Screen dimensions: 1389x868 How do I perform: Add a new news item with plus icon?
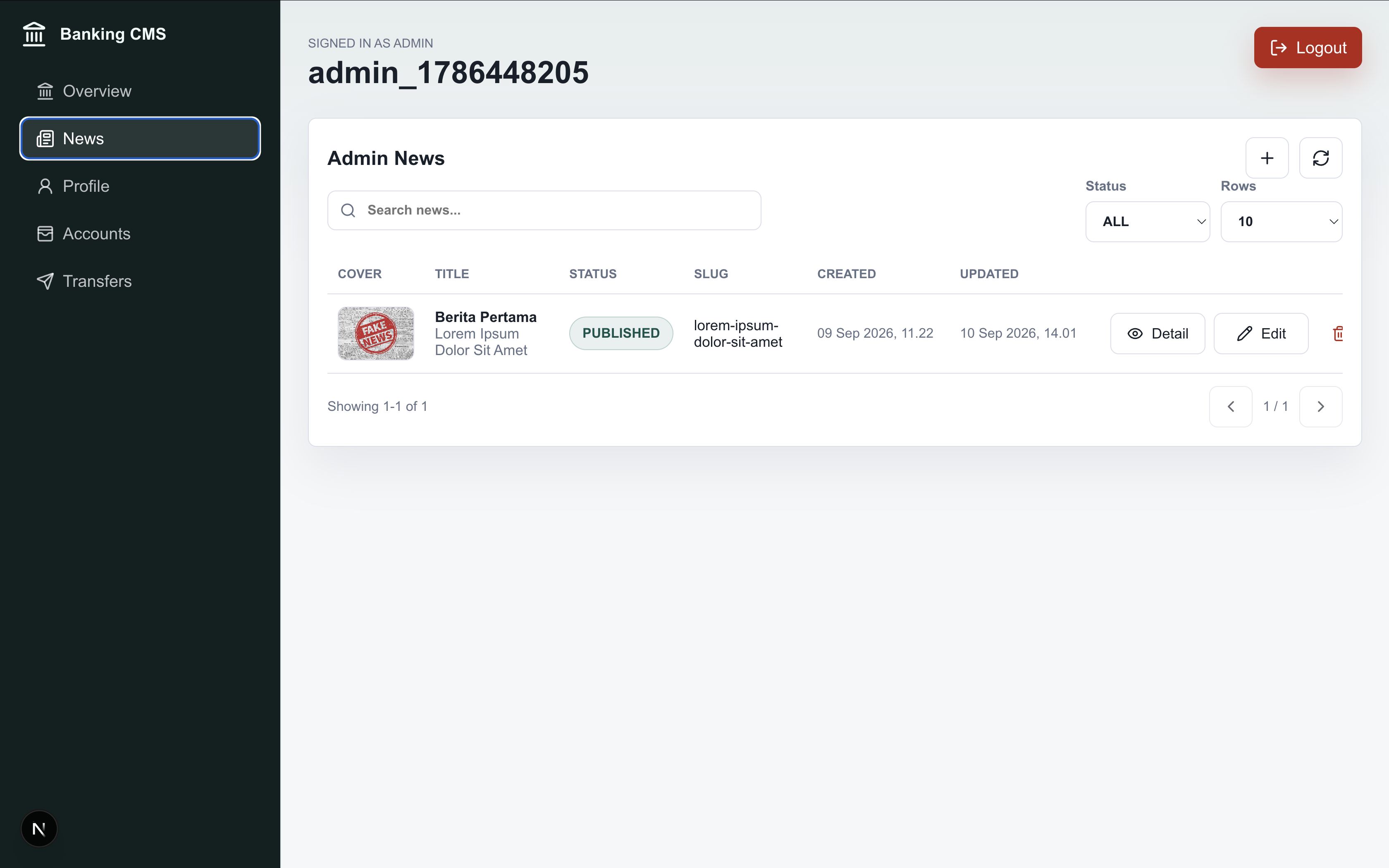[1267, 158]
